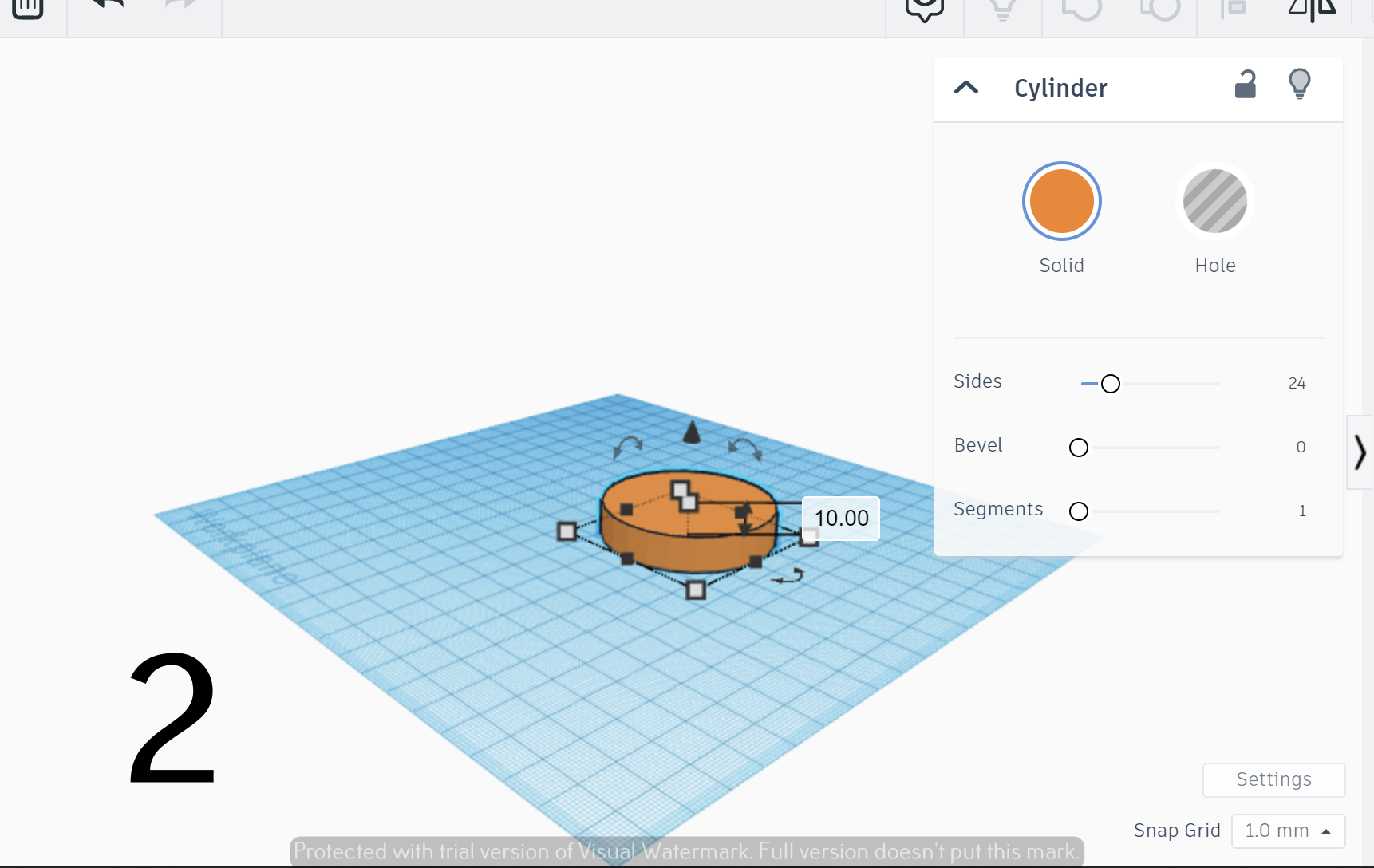This screenshot has height=868, width=1374.
Task: Toggle the hide shape lightbulb in Cylinder panel
Action: point(1300,83)
